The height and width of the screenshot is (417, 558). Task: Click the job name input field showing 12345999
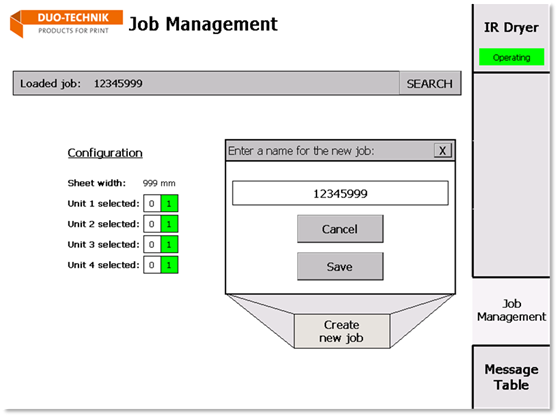pyautogui.click(x=340, y=193)
